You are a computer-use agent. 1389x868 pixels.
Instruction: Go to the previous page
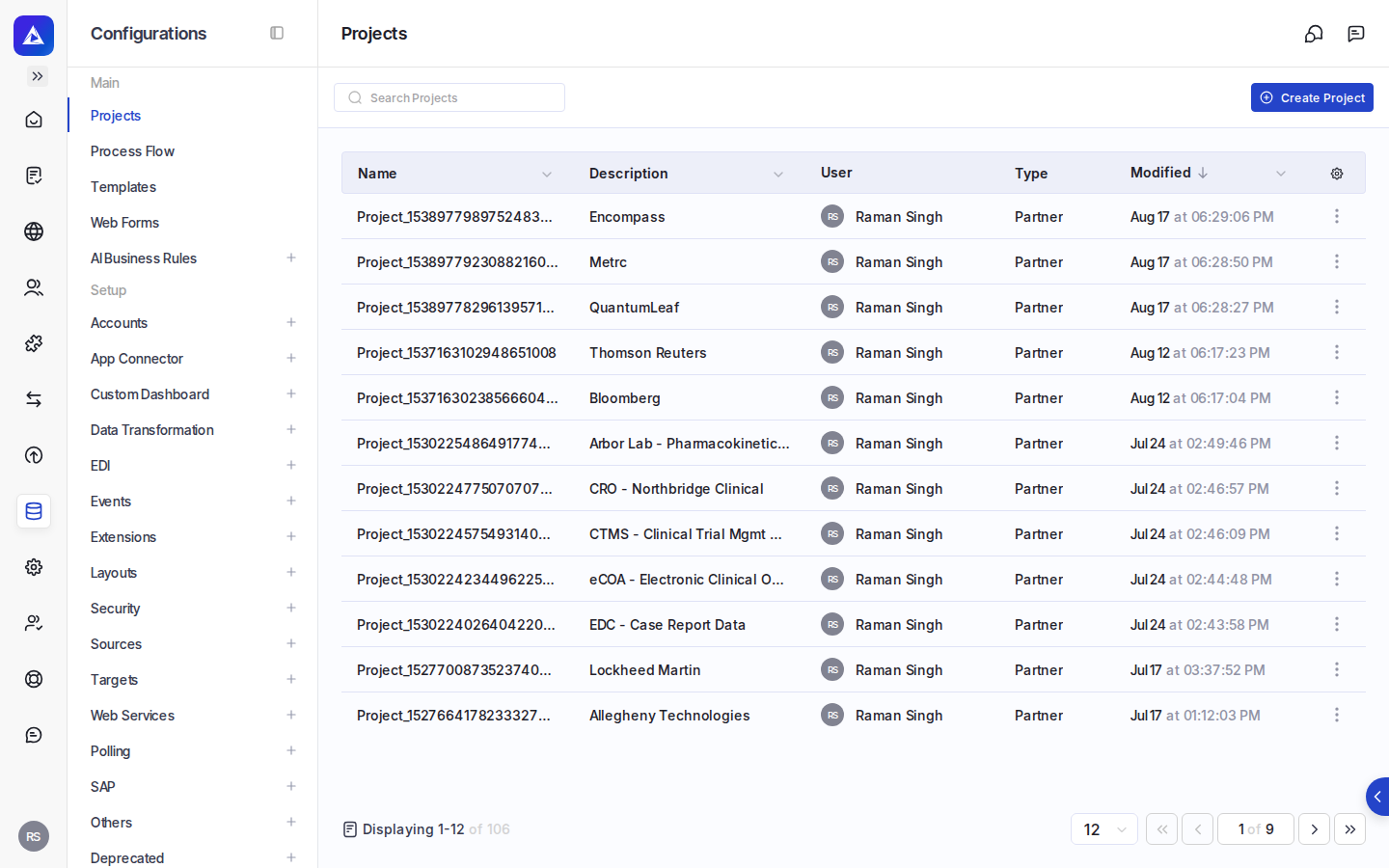[1197, 829]
